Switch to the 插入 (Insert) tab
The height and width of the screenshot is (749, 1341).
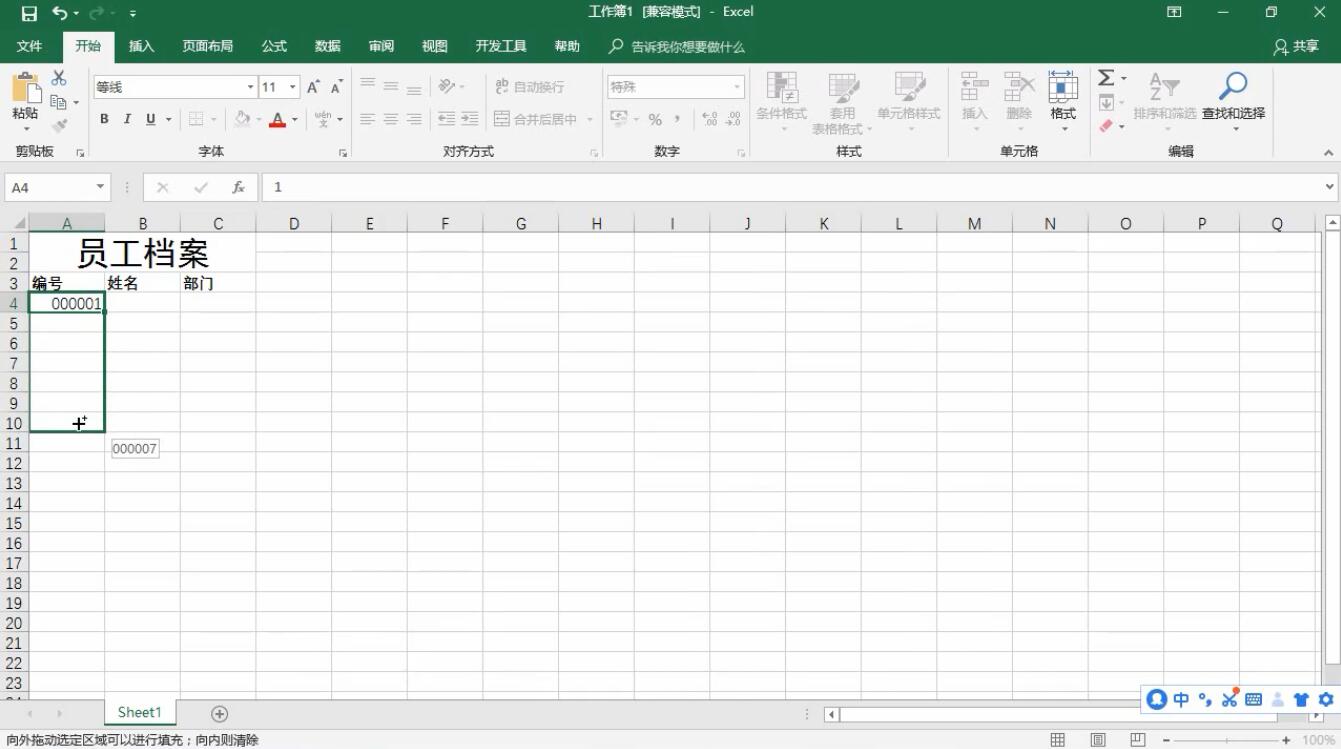[142, 46]
